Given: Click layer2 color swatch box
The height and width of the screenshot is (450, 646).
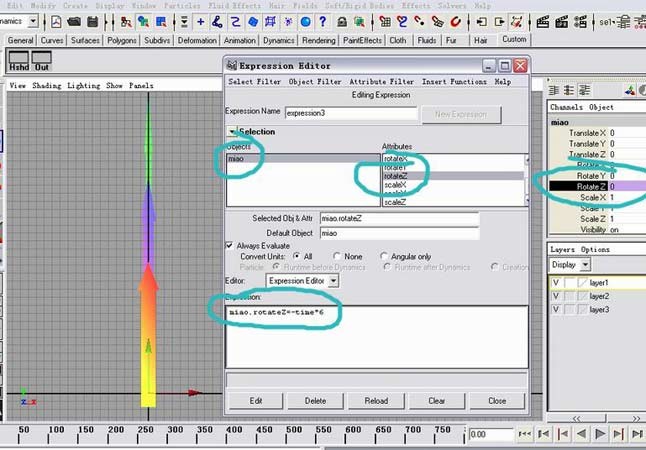Looking at the screenshot, I should click(x=583, y=296).
